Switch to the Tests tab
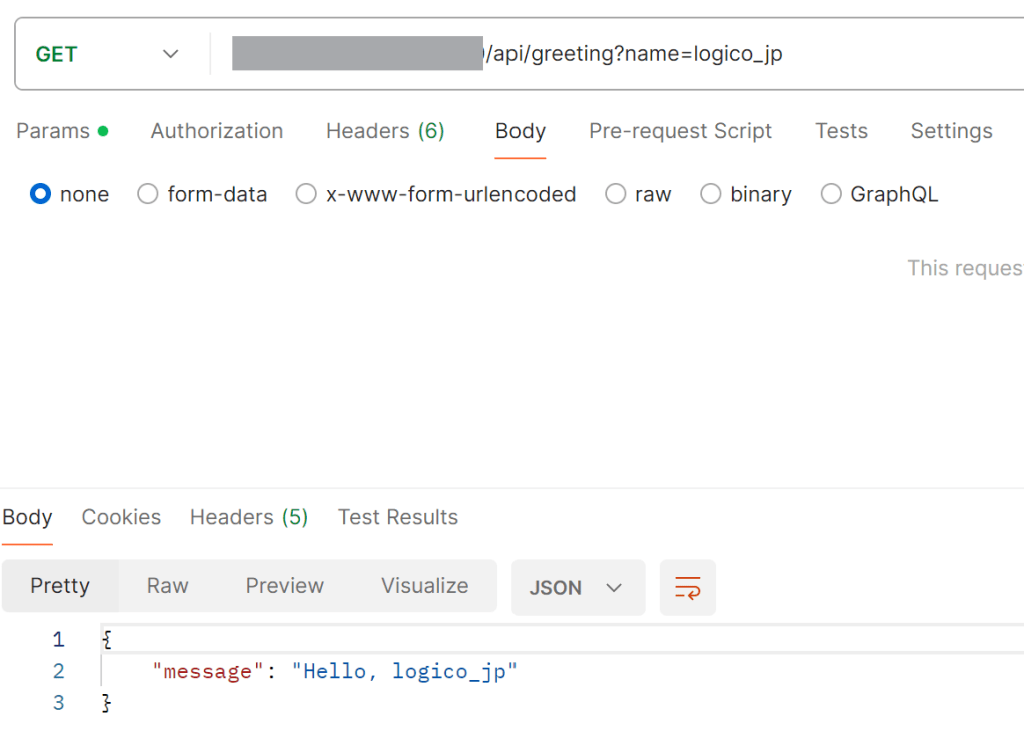This screenshot has width=1024, height=753. 841,131
